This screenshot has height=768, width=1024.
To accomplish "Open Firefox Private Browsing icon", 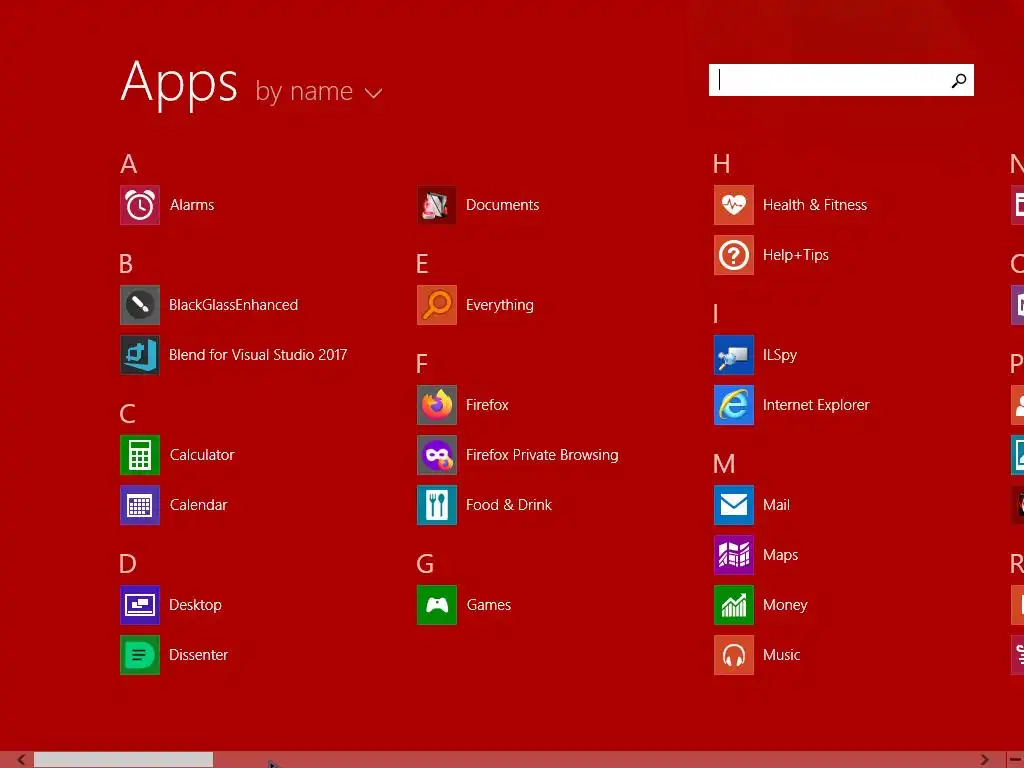I will click(437, 455).
